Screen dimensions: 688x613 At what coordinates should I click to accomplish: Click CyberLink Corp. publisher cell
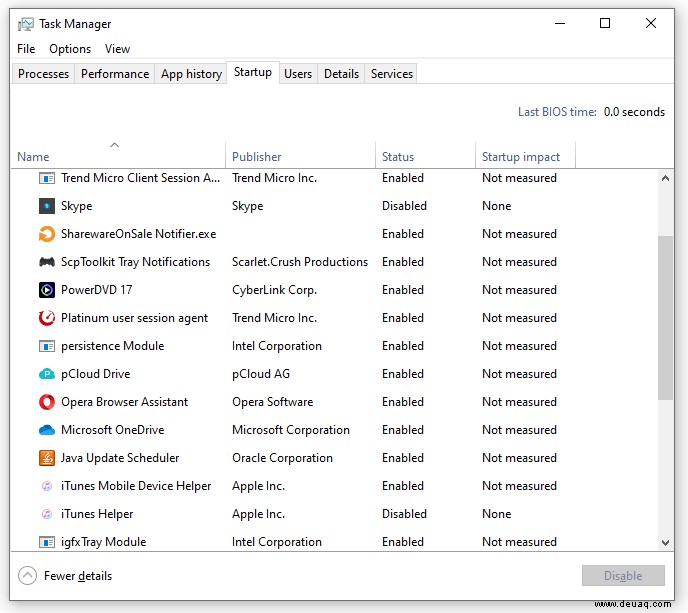coord(274,290)
